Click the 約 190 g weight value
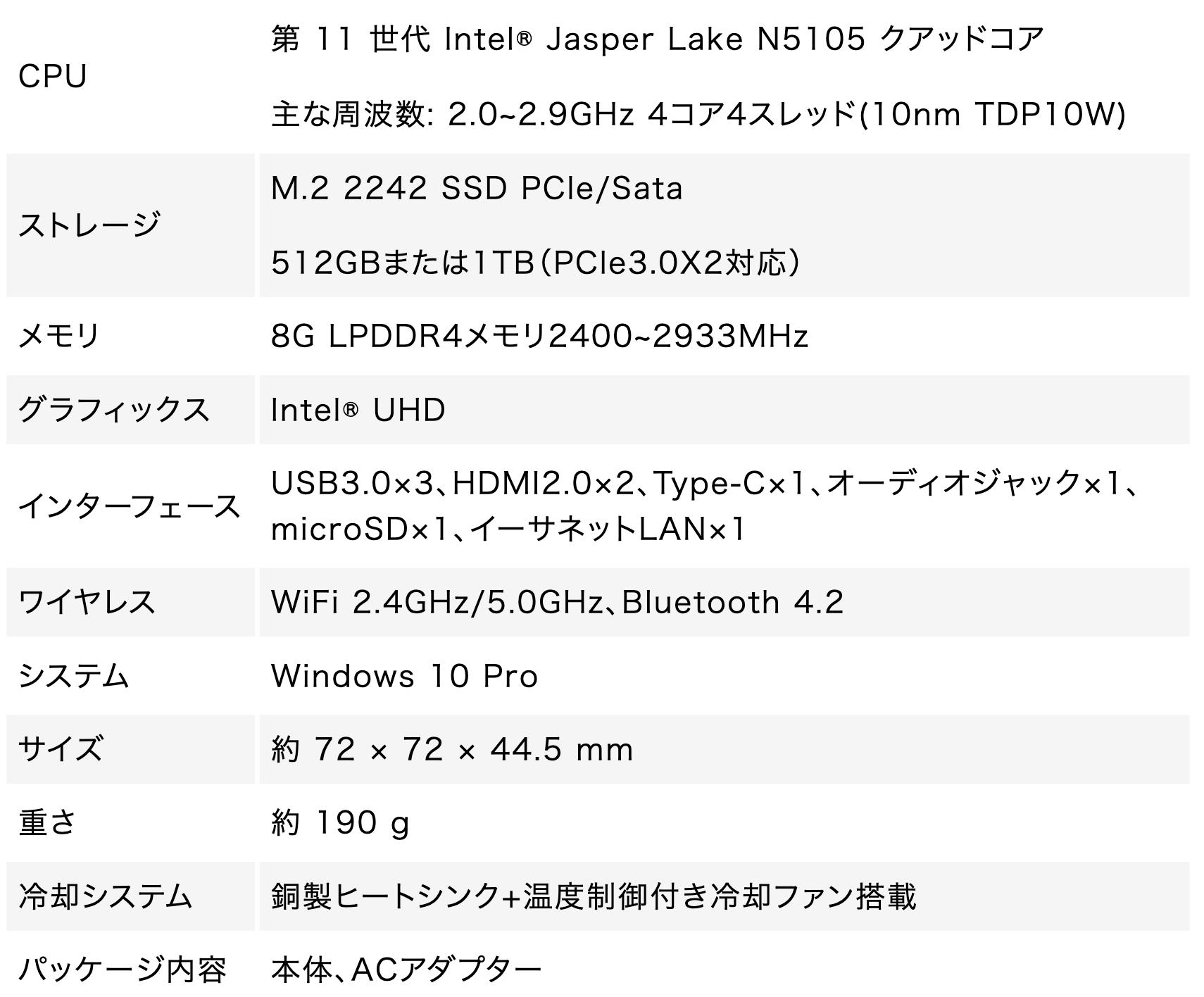Image resolution: width=1204 pixels, height=997 pixels. point(340,822)
